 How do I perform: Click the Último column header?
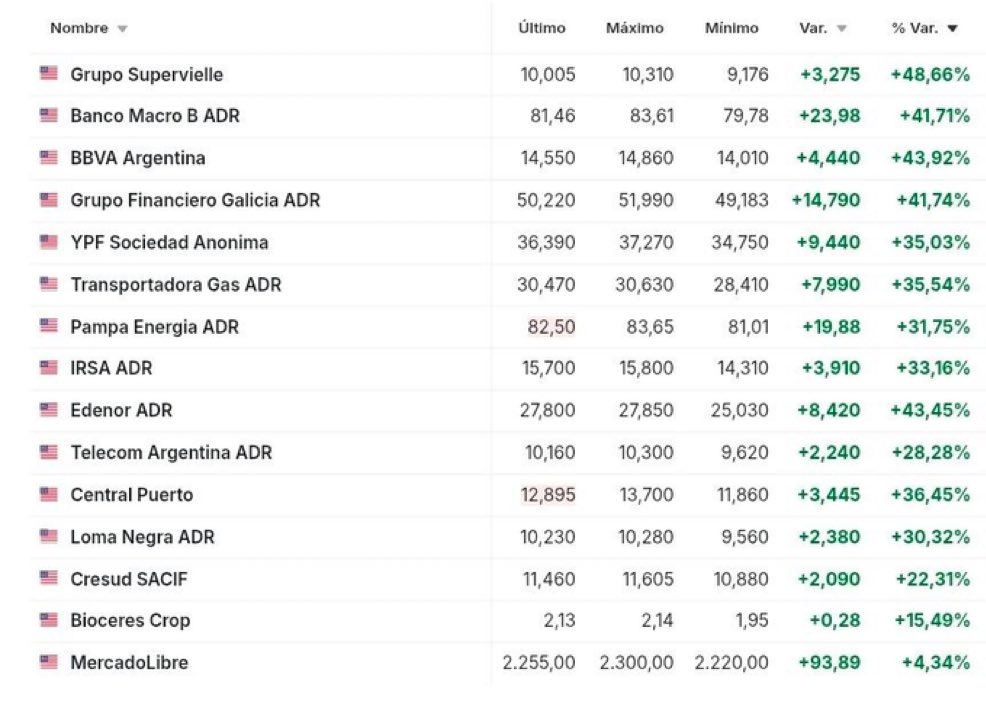541,28
